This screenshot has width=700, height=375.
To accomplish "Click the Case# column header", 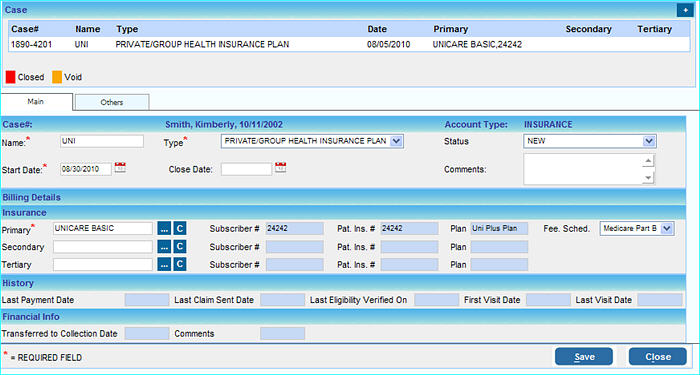I will [25, 29].
